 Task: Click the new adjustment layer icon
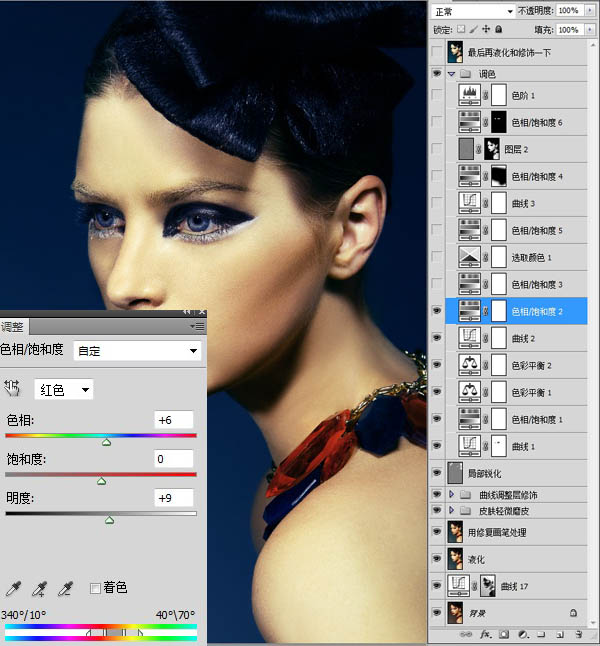point(522,635)
